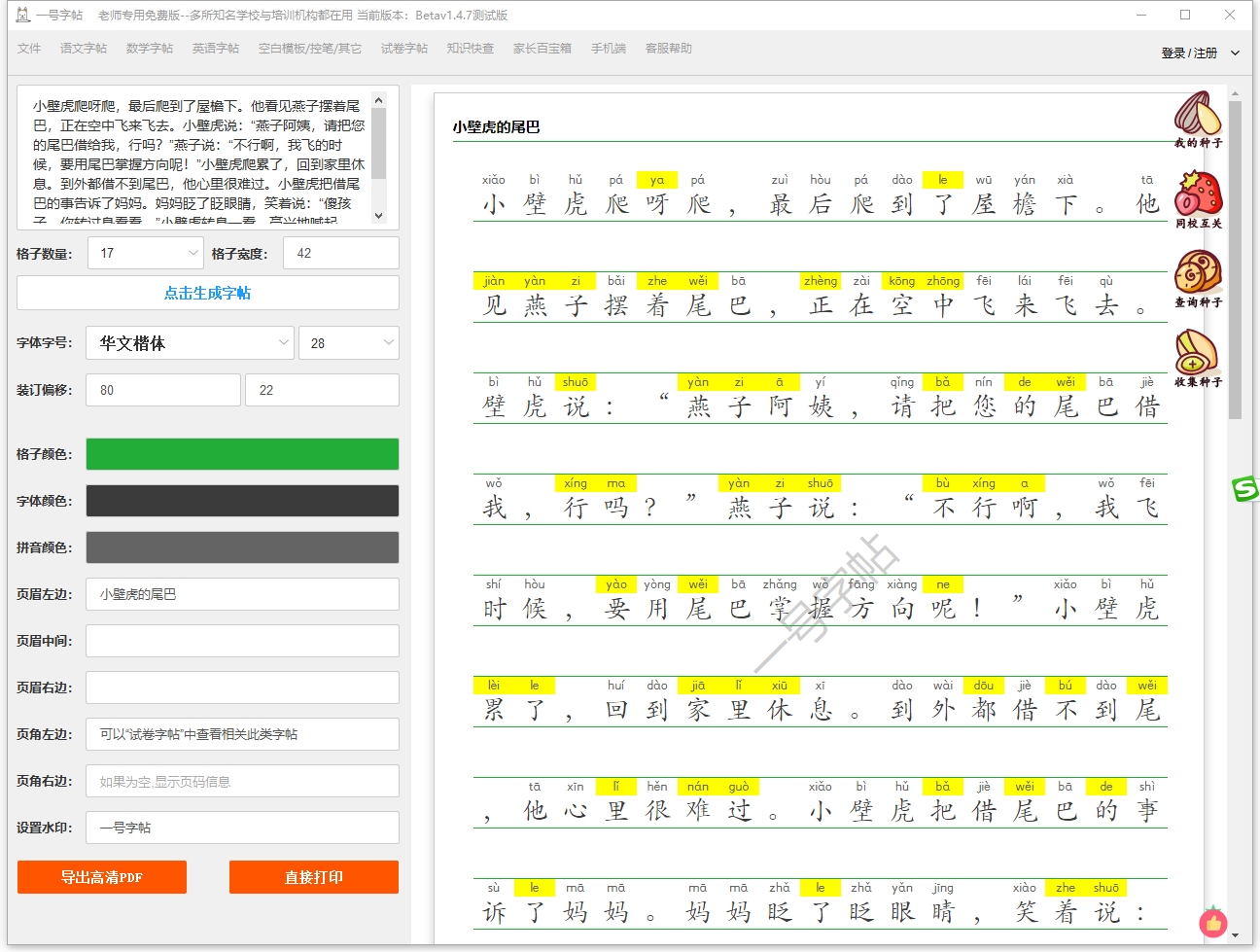Open the 语文字帖 menu
This screenshot has width=1260, height=952.
[x=84, y=49]
